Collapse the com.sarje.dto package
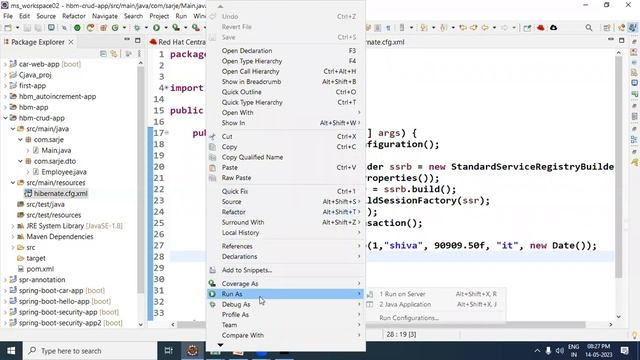 pyautogui.click(x=20, y=161)
